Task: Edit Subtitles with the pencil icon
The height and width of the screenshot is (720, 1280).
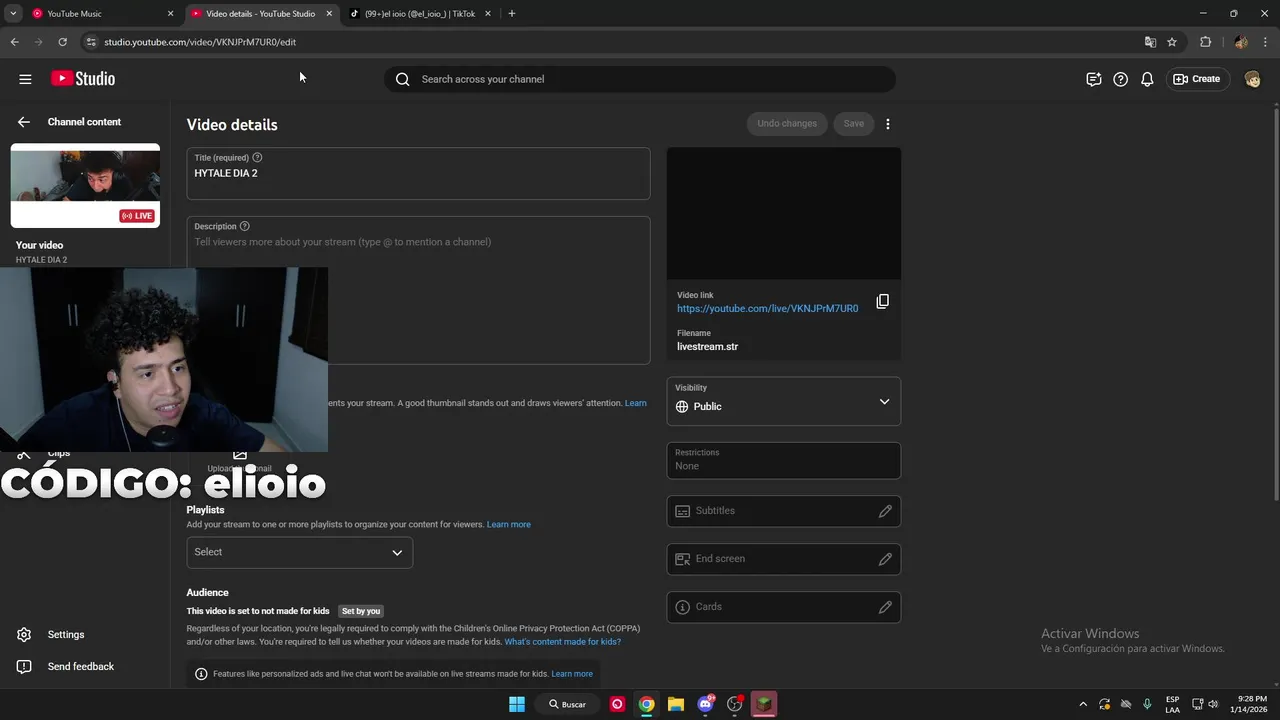Action: 885,511
